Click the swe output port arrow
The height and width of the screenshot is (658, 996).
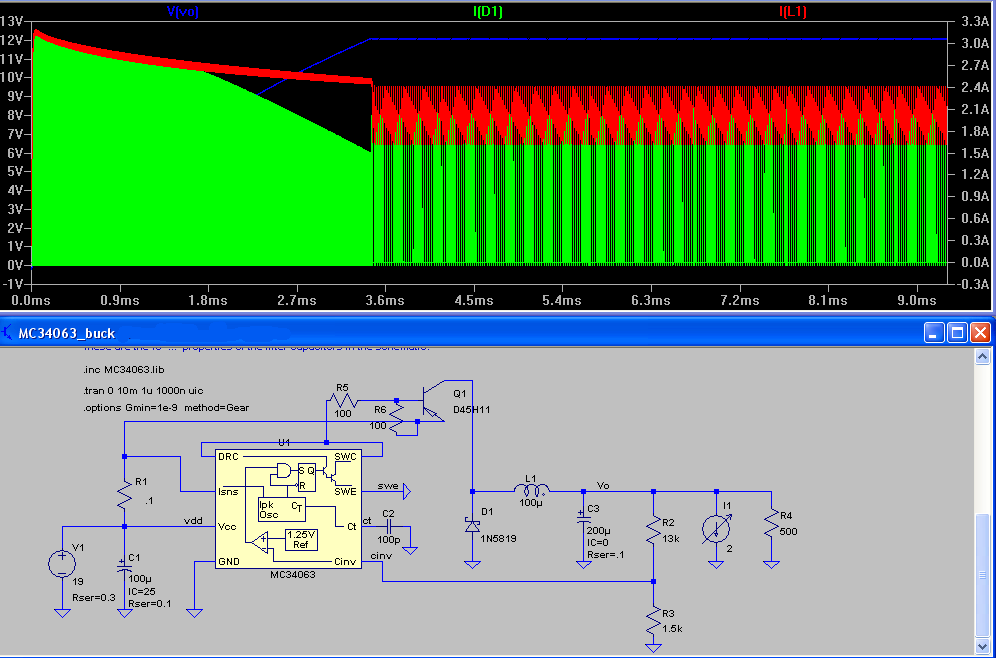[x=406, y=490]
